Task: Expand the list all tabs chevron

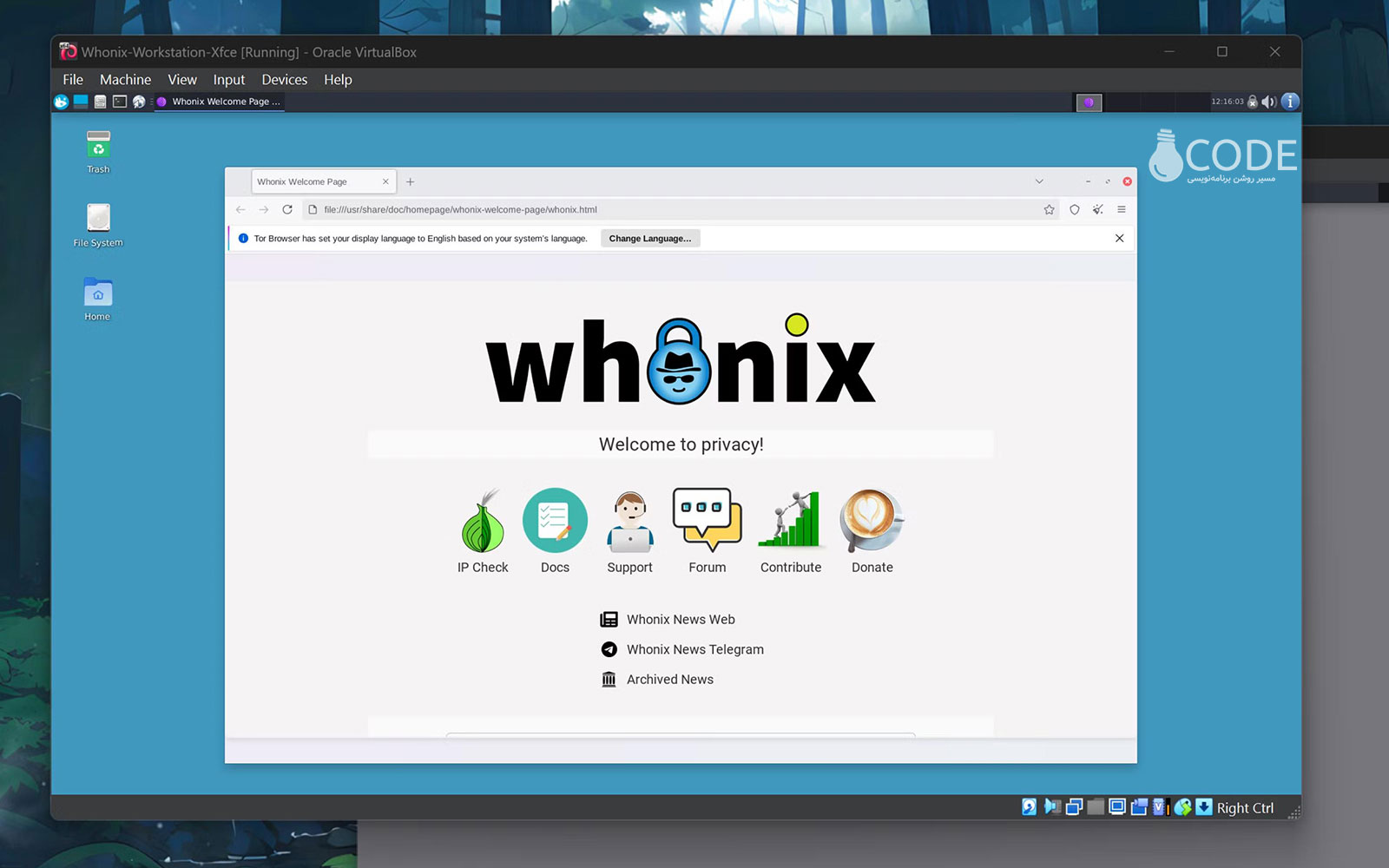Action: pos(1039,181)
